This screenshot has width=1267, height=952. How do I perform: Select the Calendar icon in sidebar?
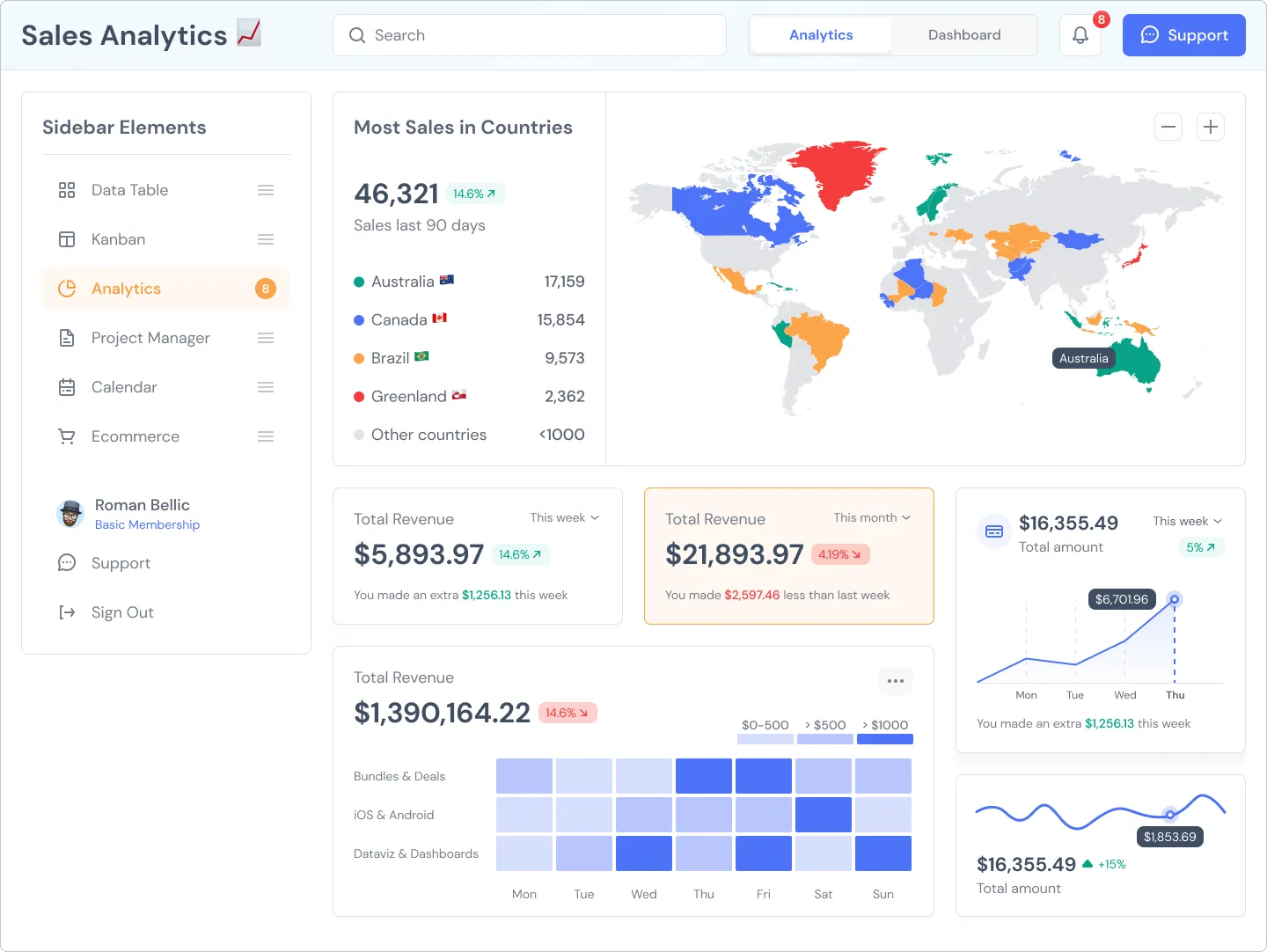pyautogui.click(x=67, y=387)
